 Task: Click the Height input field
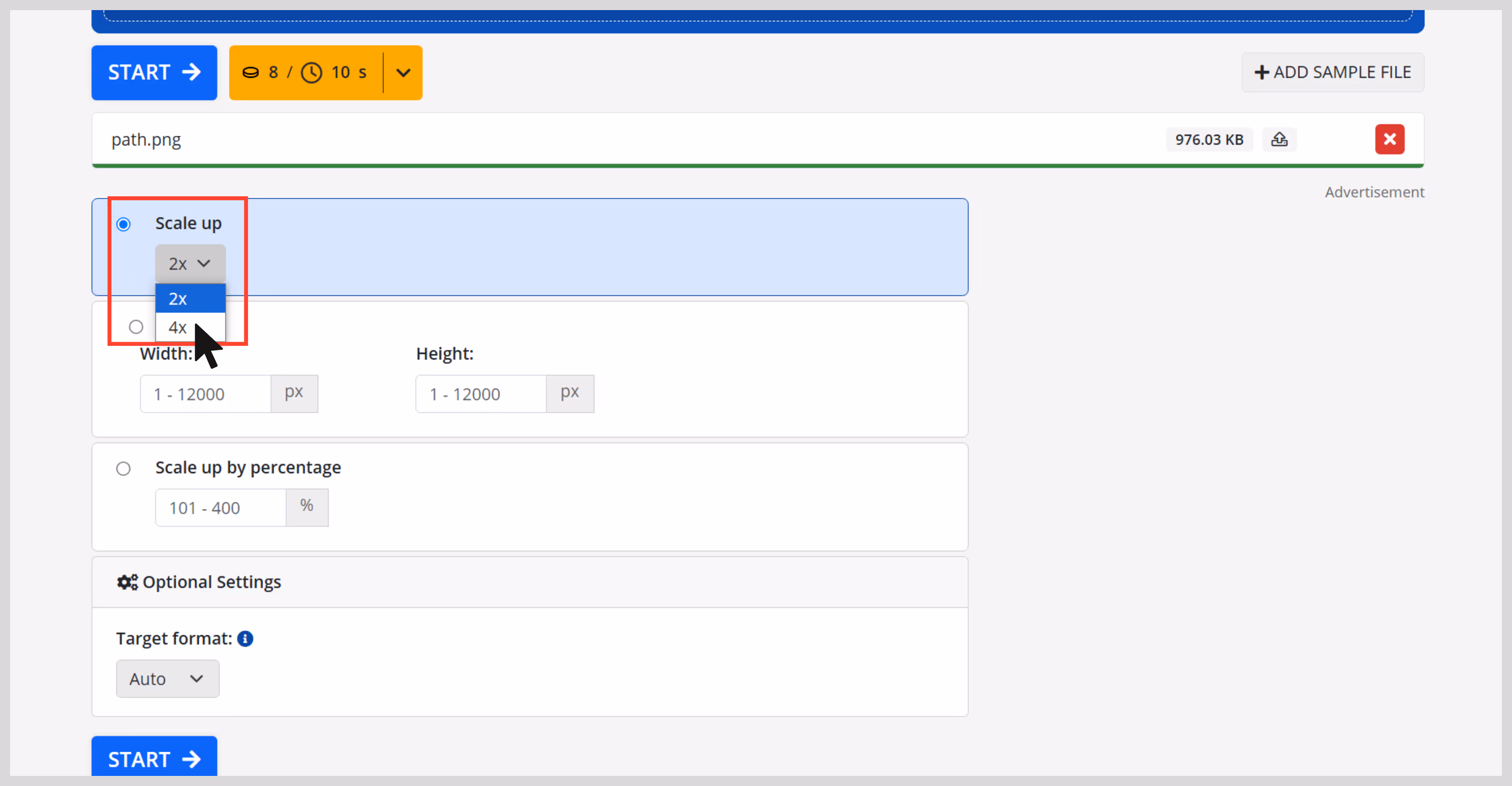481,393
